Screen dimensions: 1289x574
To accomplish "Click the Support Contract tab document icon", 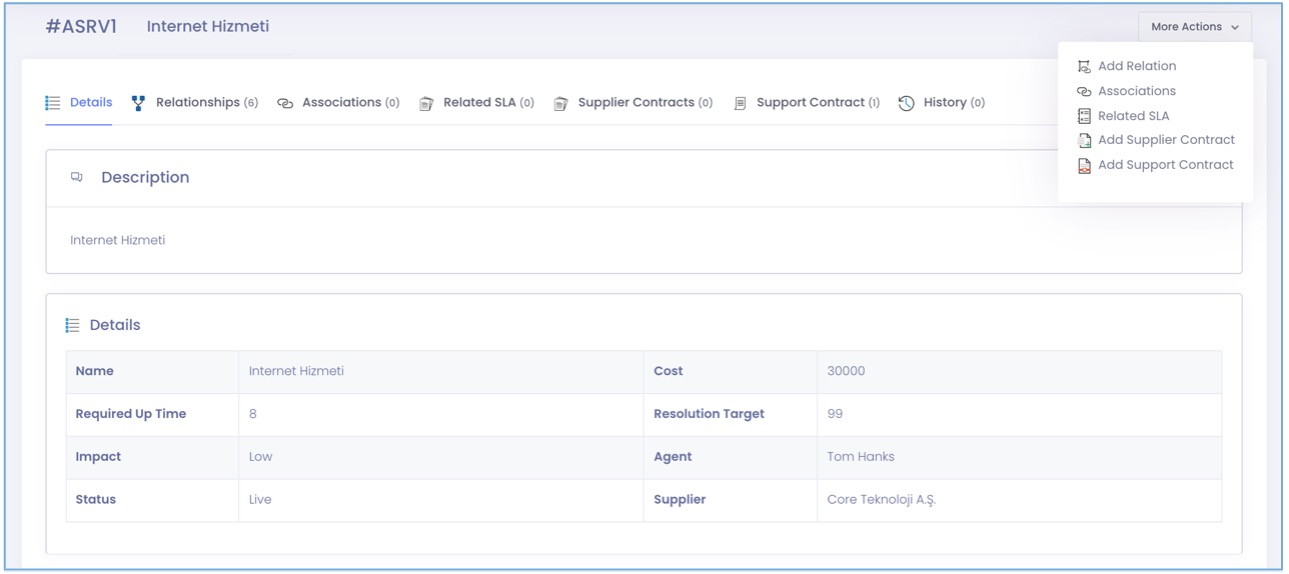I will pos(740,103).
